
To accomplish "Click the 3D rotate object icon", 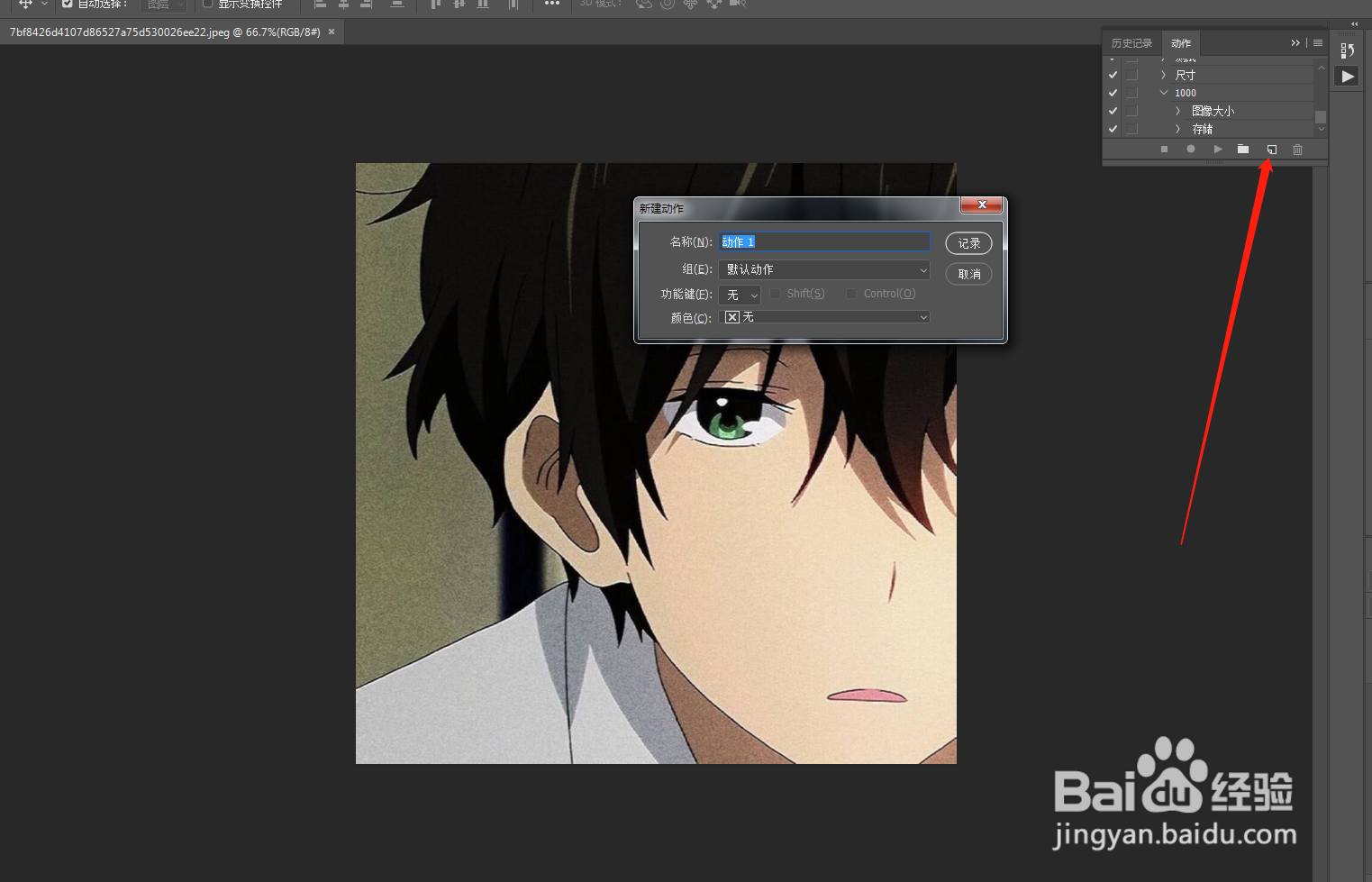I will (x=644, y=4).
